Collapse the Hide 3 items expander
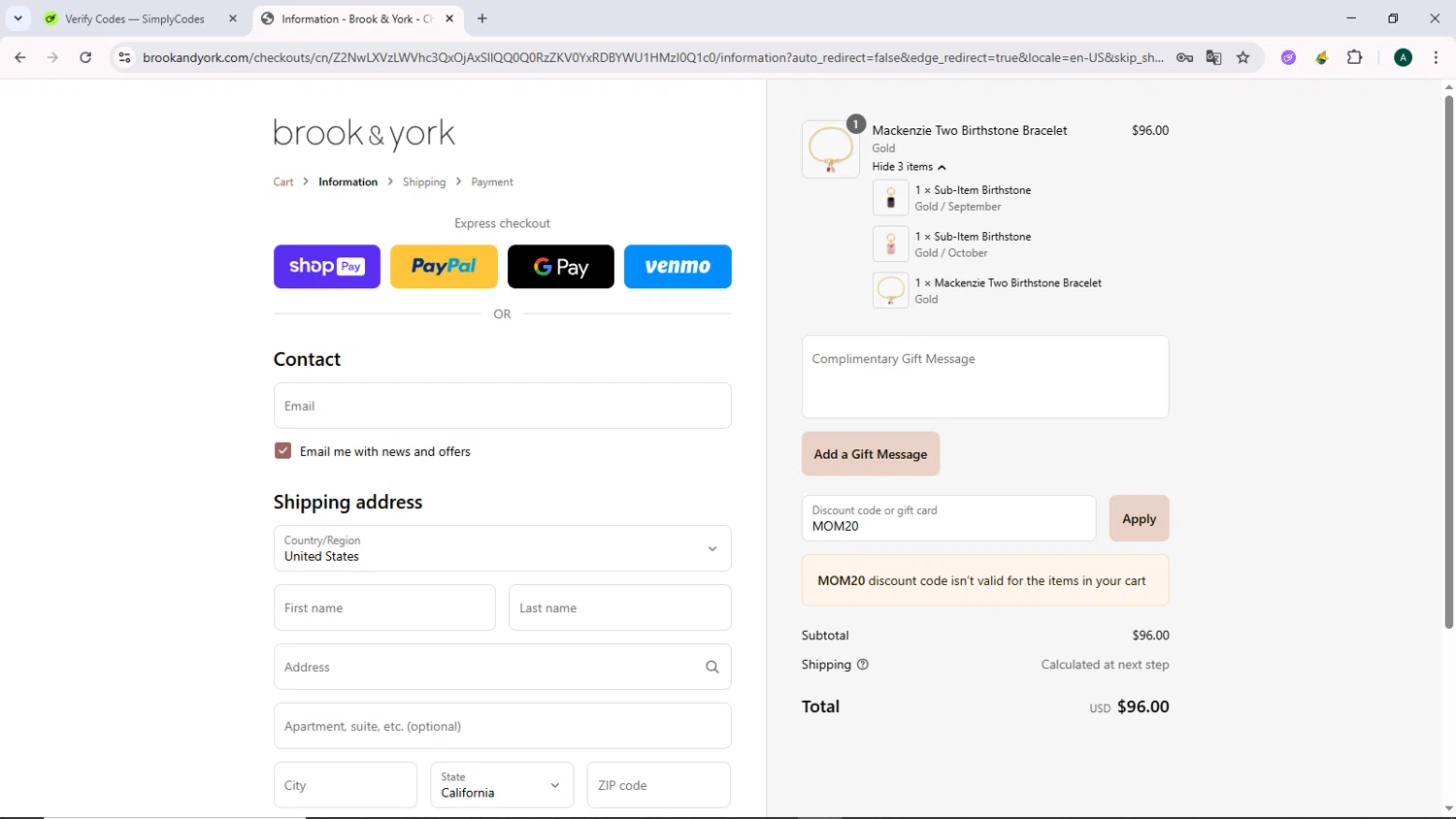 909,167
